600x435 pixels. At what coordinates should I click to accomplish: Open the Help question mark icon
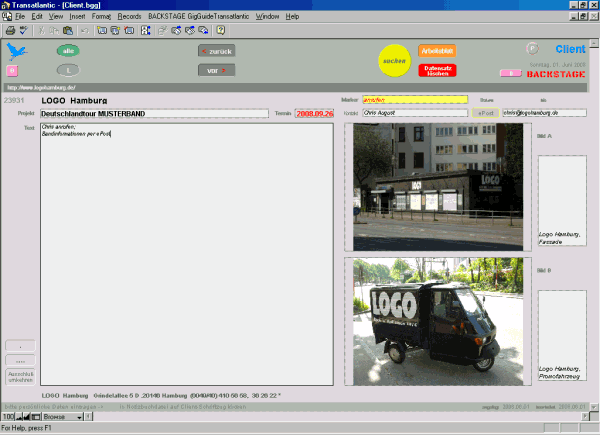221,30
